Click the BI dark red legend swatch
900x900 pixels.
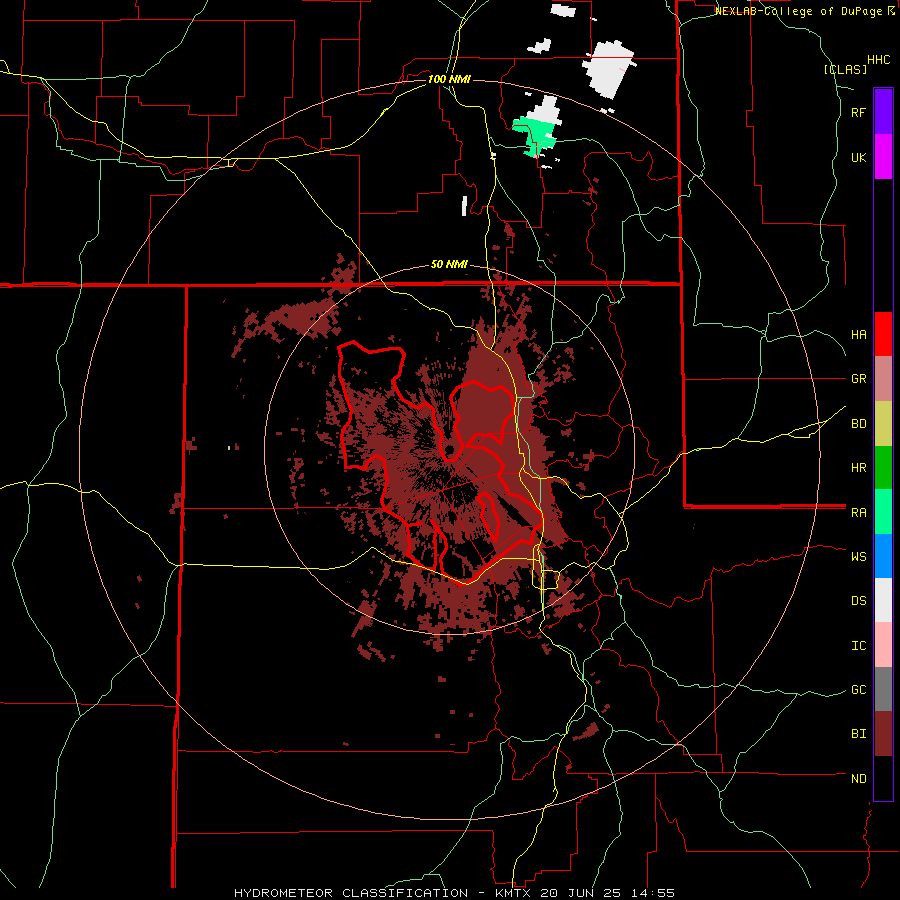tap(883, 734)
